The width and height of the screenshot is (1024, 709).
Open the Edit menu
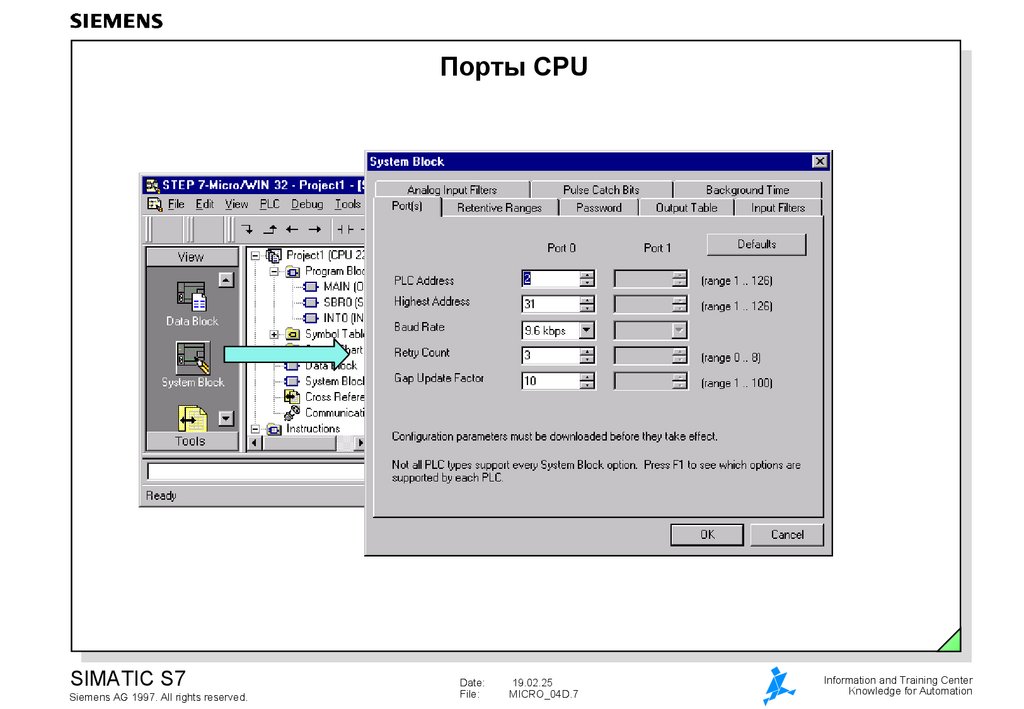point(204,204)
